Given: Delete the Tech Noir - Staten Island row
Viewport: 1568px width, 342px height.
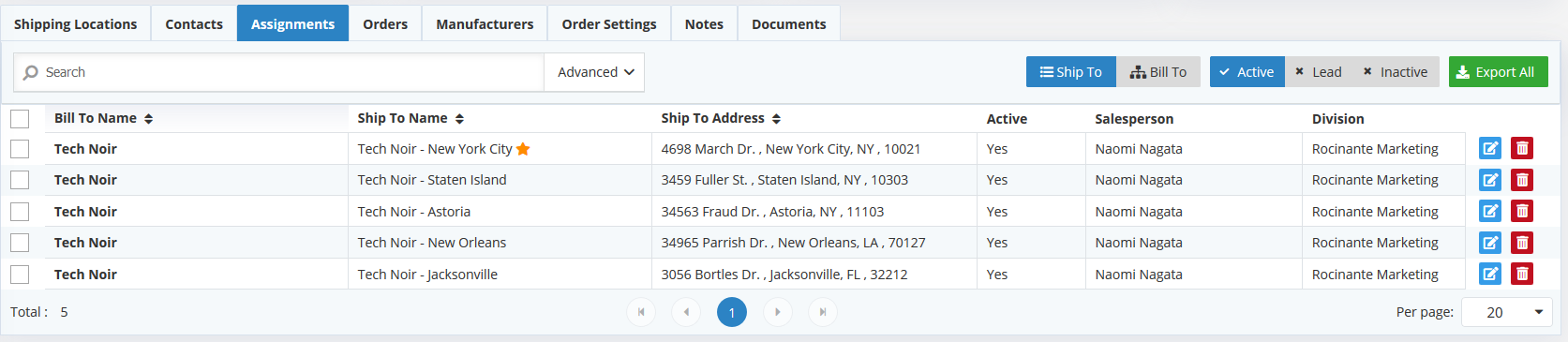Looking at the screenshot, I should pos(1522,180).
